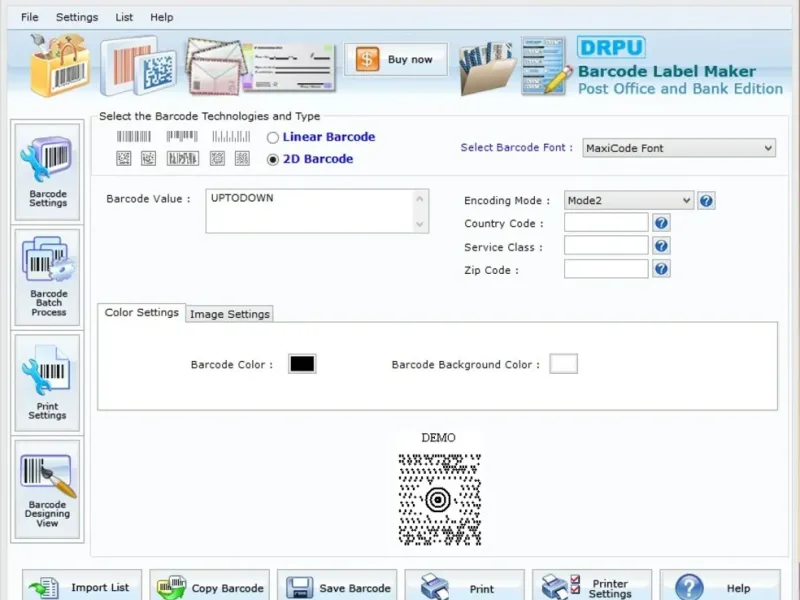
Task: Click the 'Barcode Label Maker' title text
Action: tap(667, 71)
